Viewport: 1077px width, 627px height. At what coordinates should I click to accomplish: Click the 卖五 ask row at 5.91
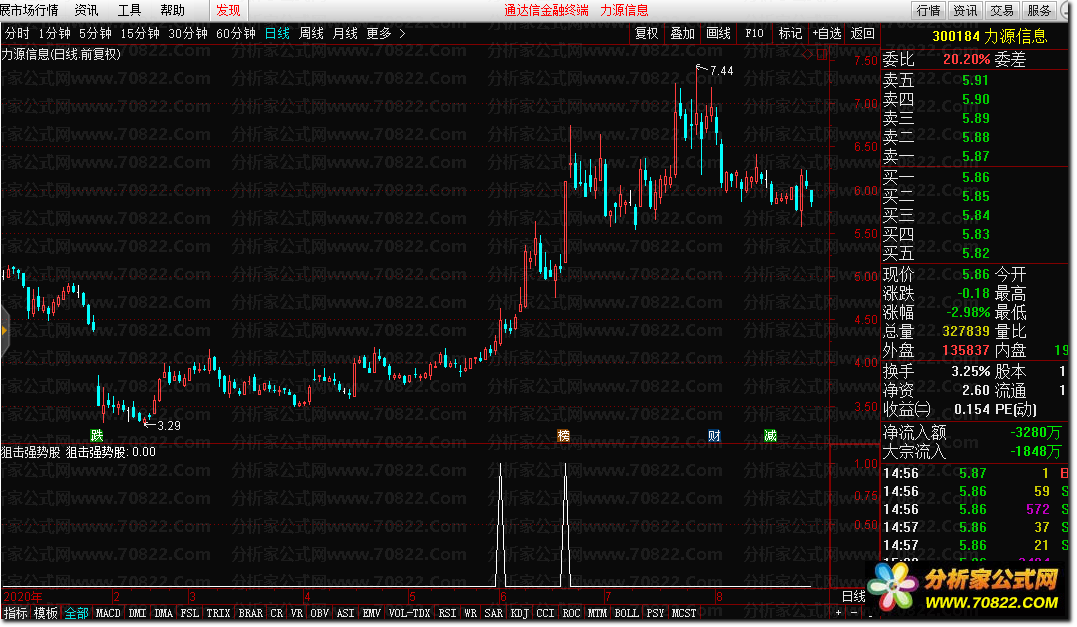(x=975, y=80)
